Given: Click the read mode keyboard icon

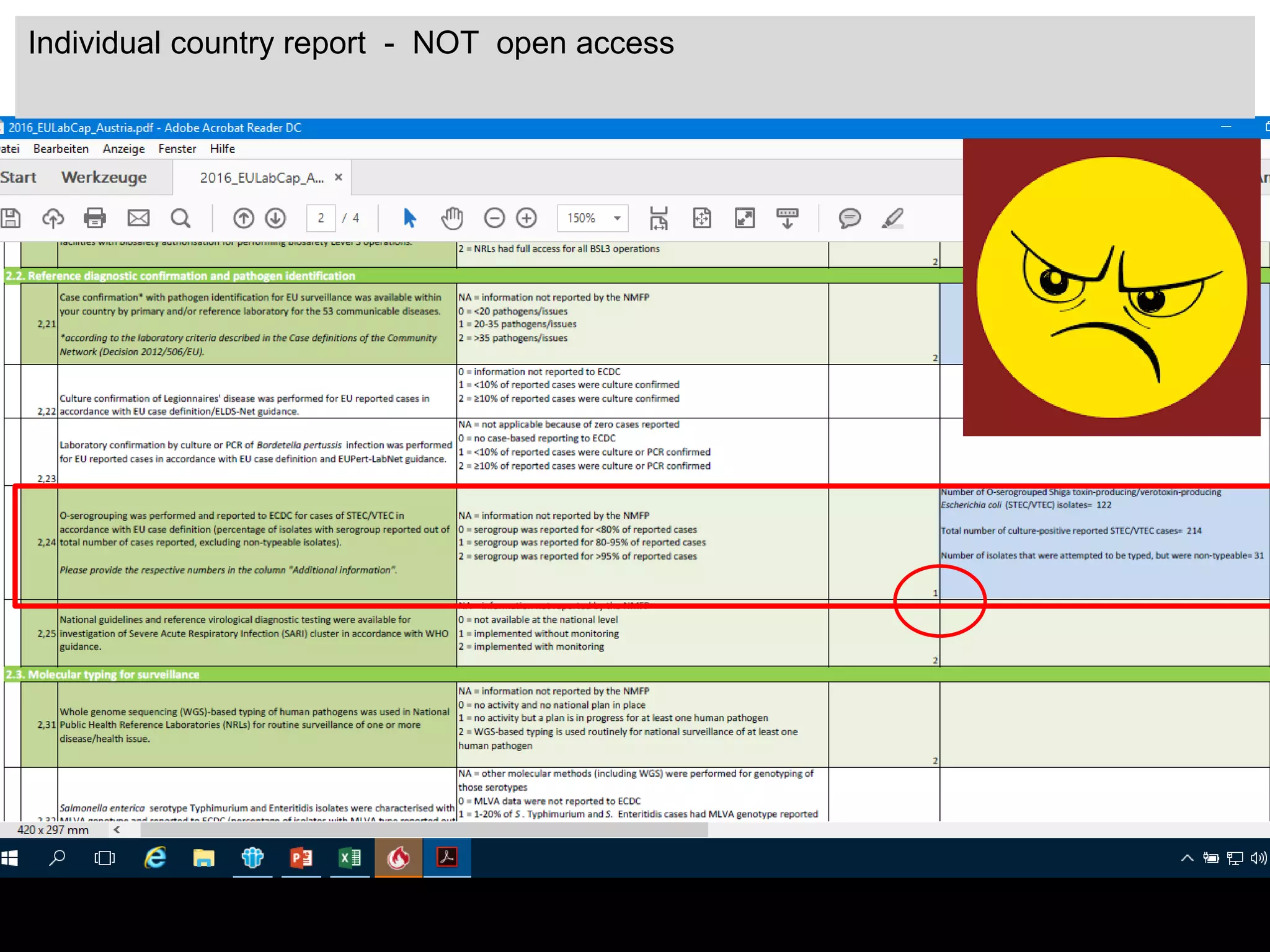Looking at the screenshot, I should click(x=788, y=218).
